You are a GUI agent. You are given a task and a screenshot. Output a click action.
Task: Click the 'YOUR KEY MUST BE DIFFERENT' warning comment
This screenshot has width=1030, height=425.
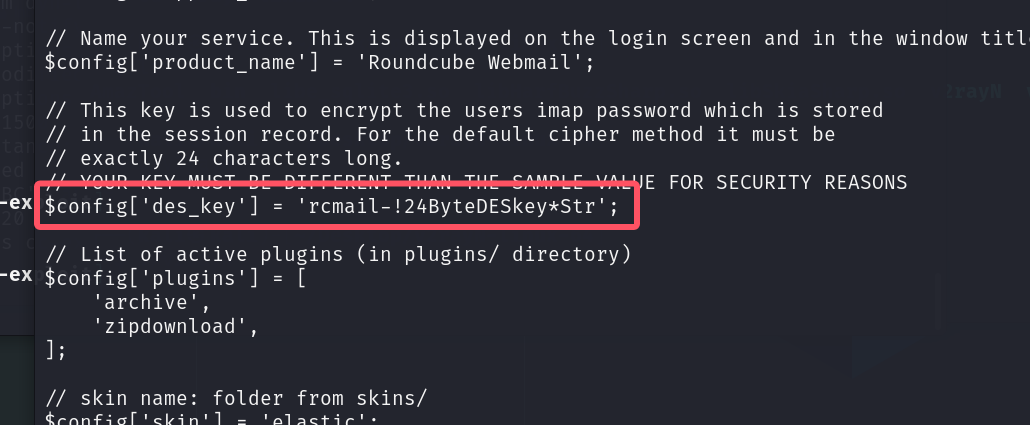pos(476,182)
